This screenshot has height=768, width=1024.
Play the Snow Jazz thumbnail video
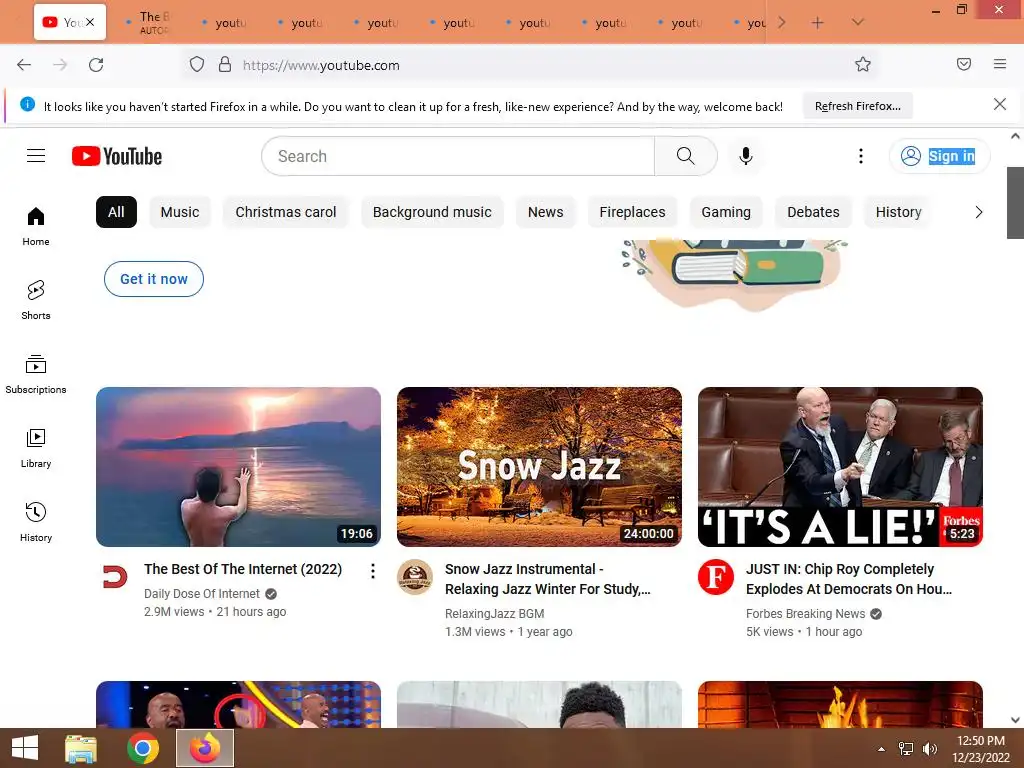pyautogui.click(x=539, y=467)
